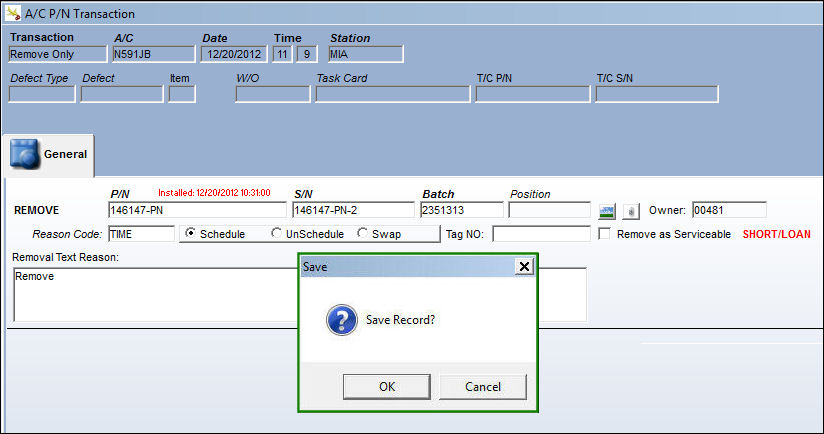Click the empty T/C P/N field
This screenshot has height=434, width=824.
point(533,94)
